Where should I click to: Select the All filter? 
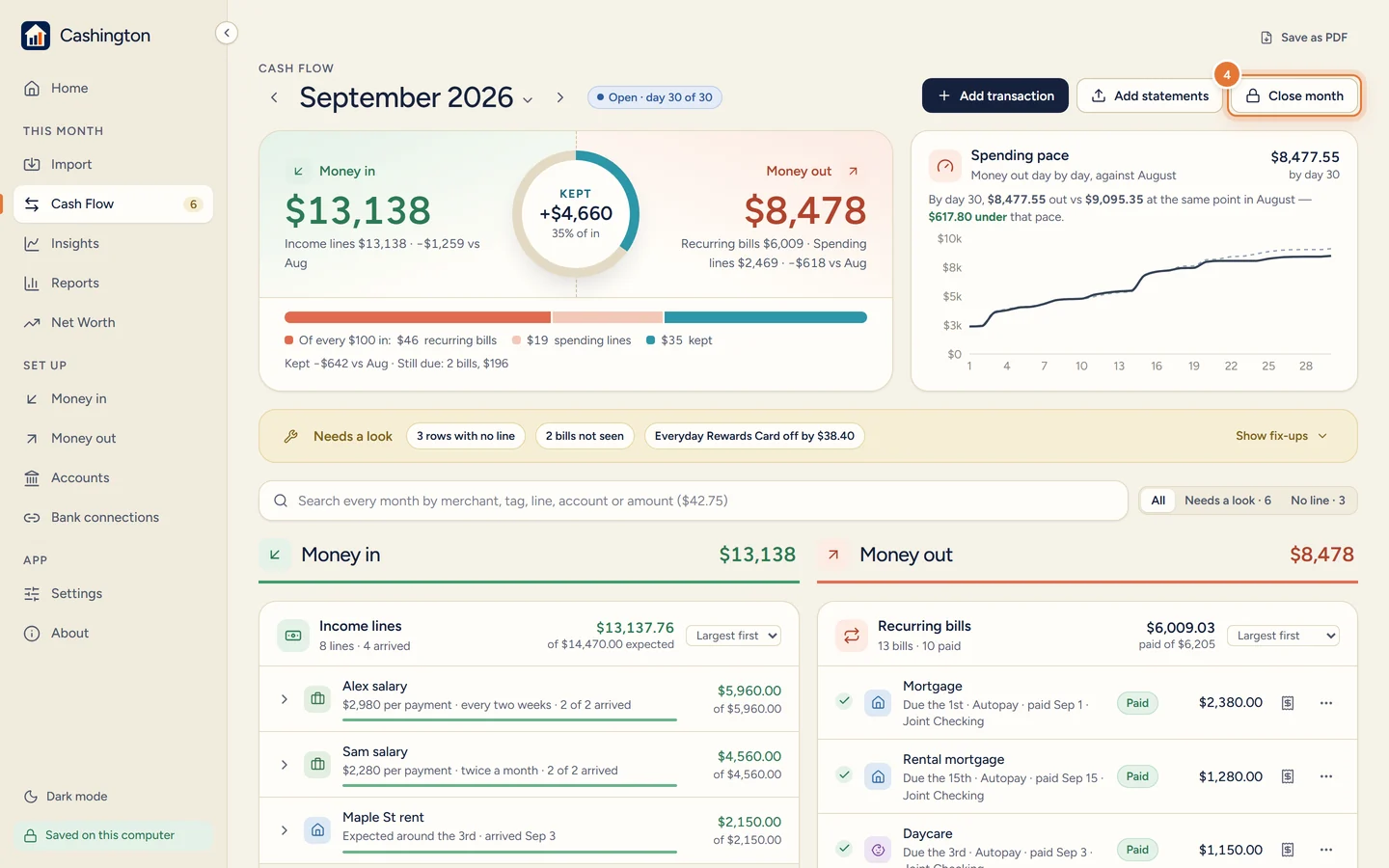1157,501
